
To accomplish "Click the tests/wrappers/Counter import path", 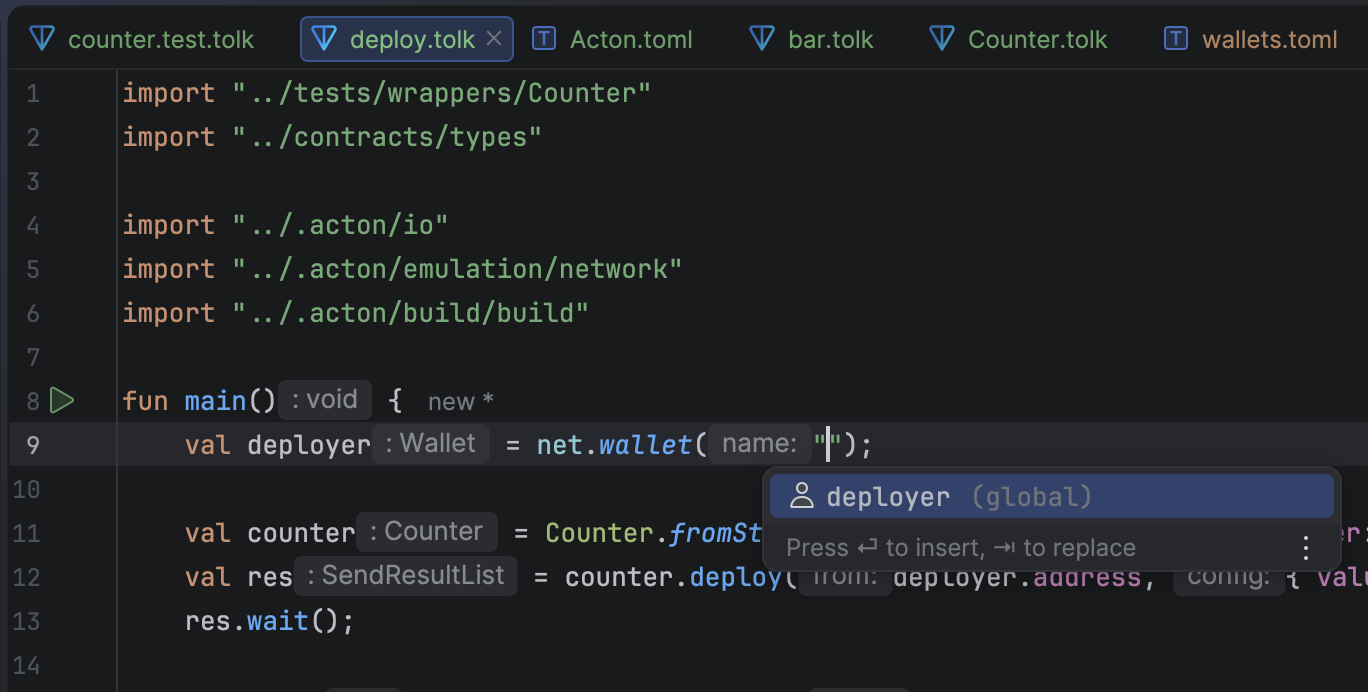I will [441, 93].
